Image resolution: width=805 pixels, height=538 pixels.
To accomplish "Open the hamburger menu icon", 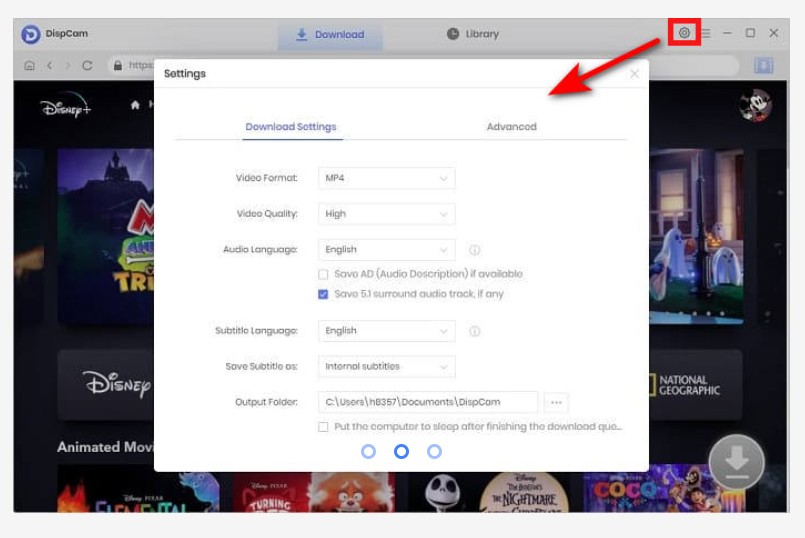I will (706, 33).
